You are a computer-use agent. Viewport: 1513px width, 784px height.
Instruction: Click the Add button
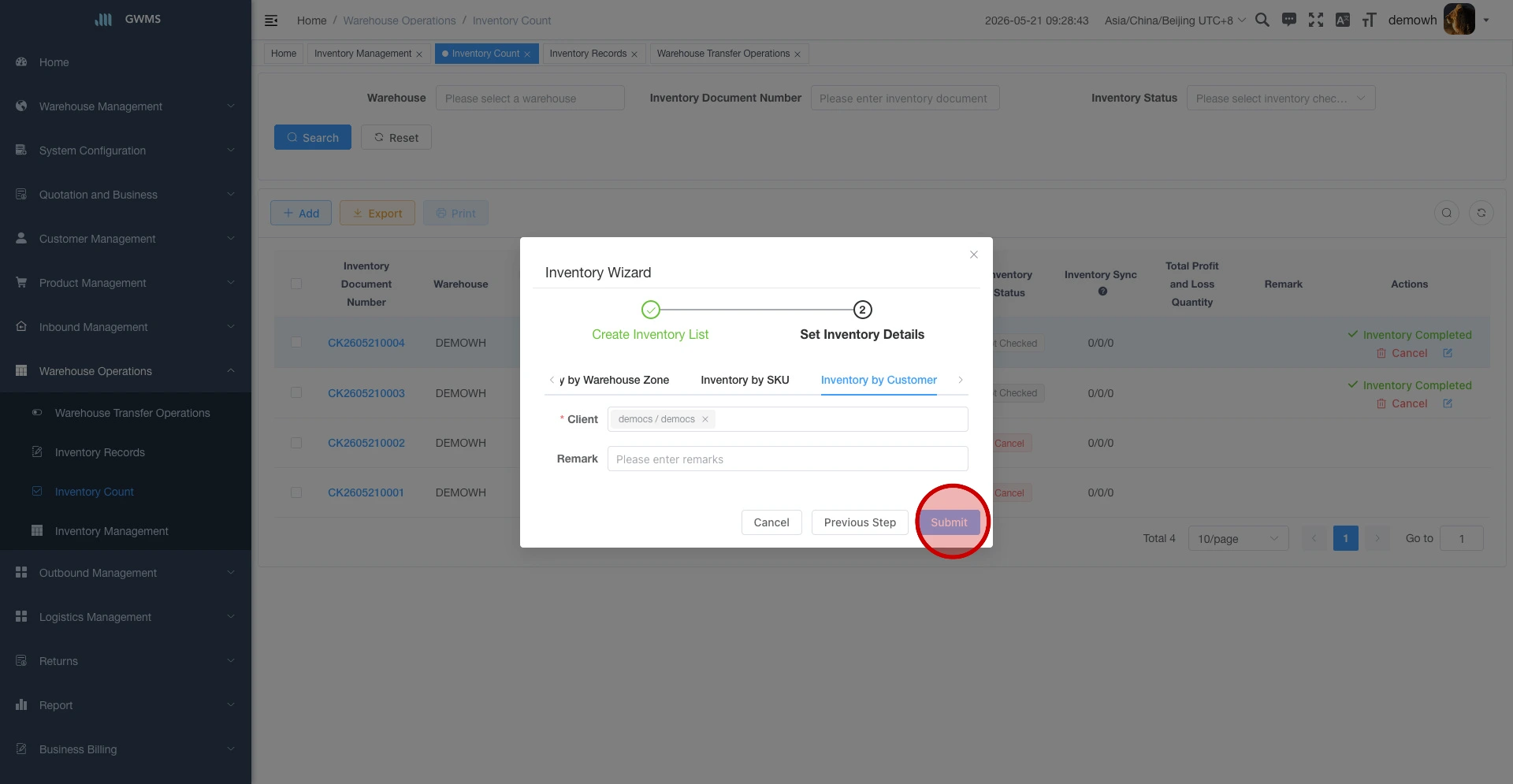(x=301, y=213)
